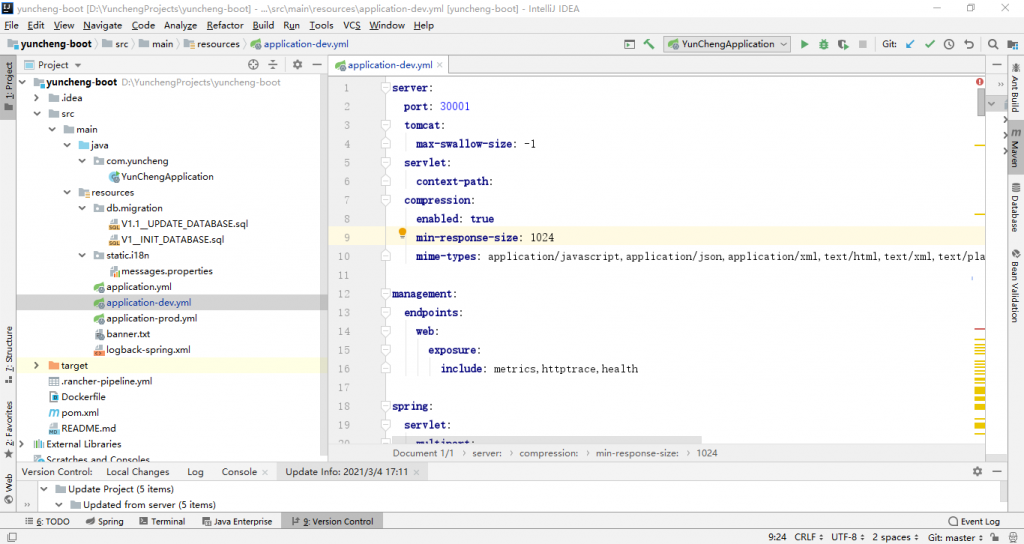Open the Event Log
The width and height of the screenshot is (1024, 544).
click(974, 521)
